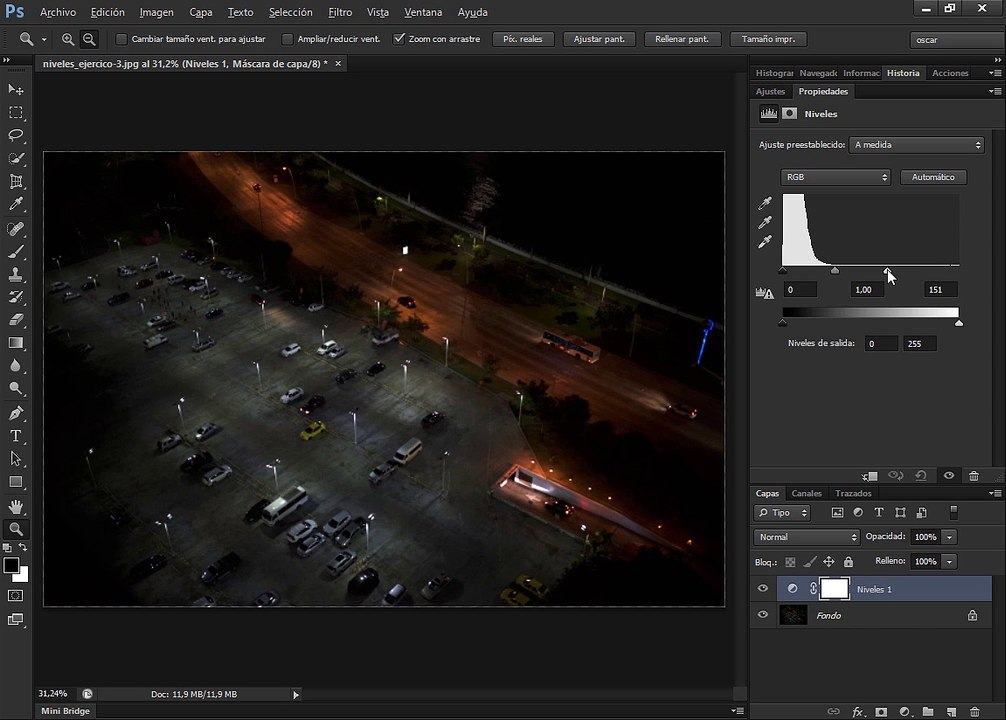Select the Dodge tool
The height and width of the screenshot is (720, 1006).
[x=15, y=388]
